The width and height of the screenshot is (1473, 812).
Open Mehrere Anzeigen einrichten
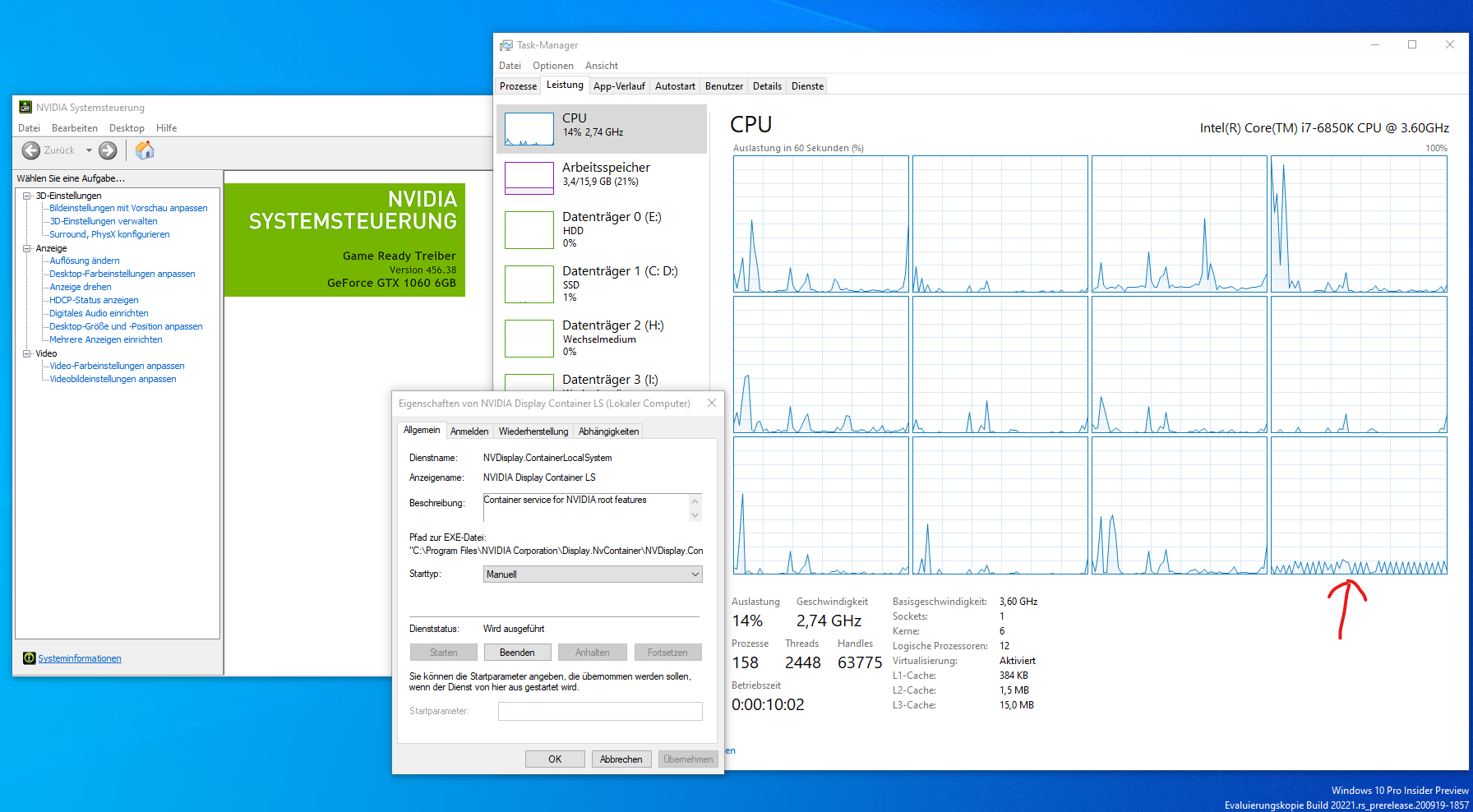106,339
